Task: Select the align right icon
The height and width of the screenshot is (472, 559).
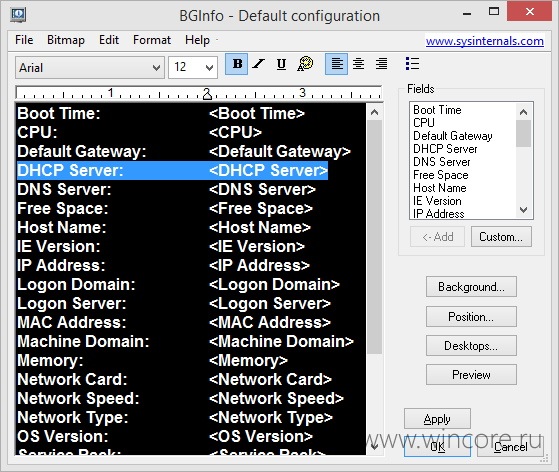Action: tap(381, 64)
